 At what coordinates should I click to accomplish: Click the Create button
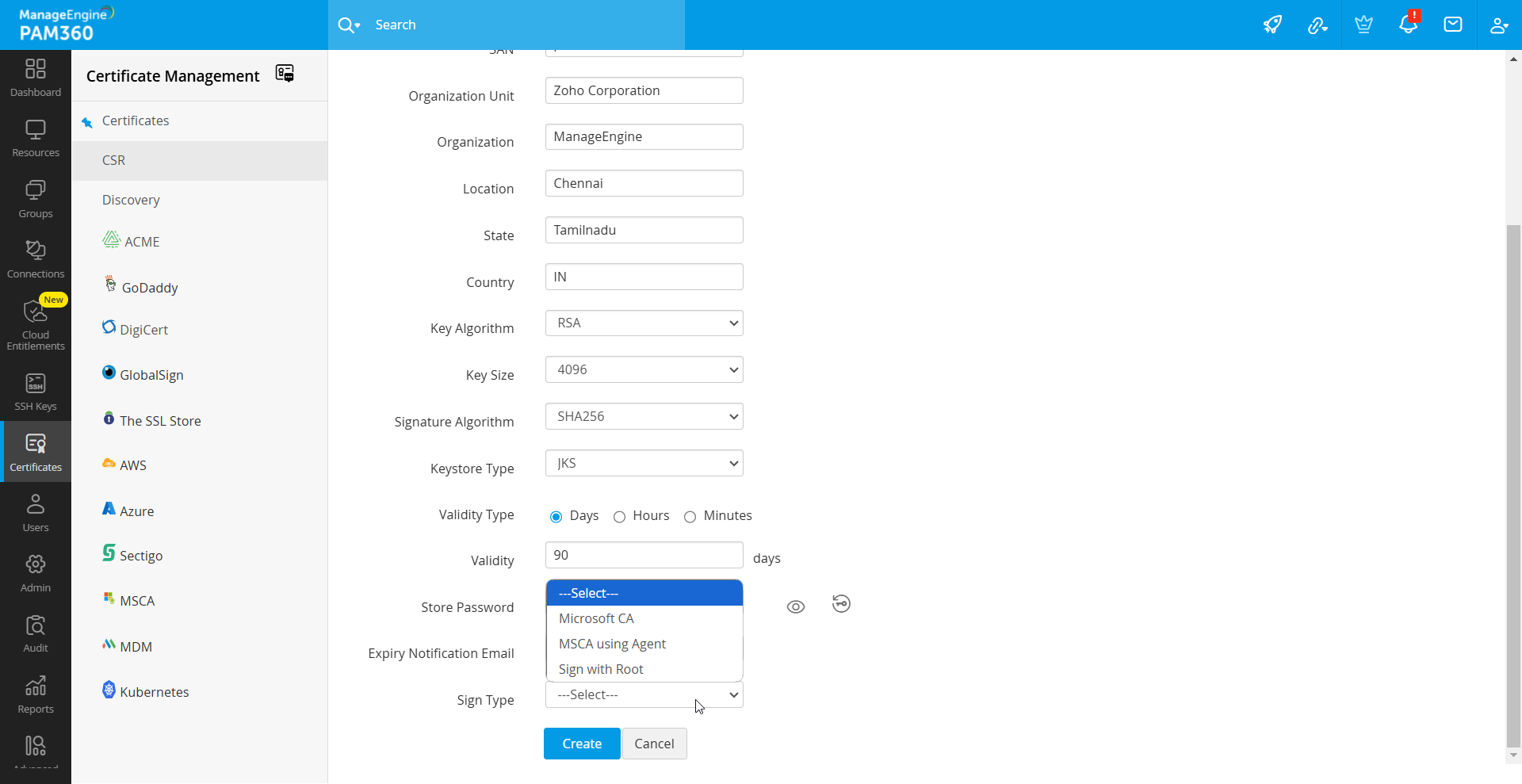coord(582,744)
